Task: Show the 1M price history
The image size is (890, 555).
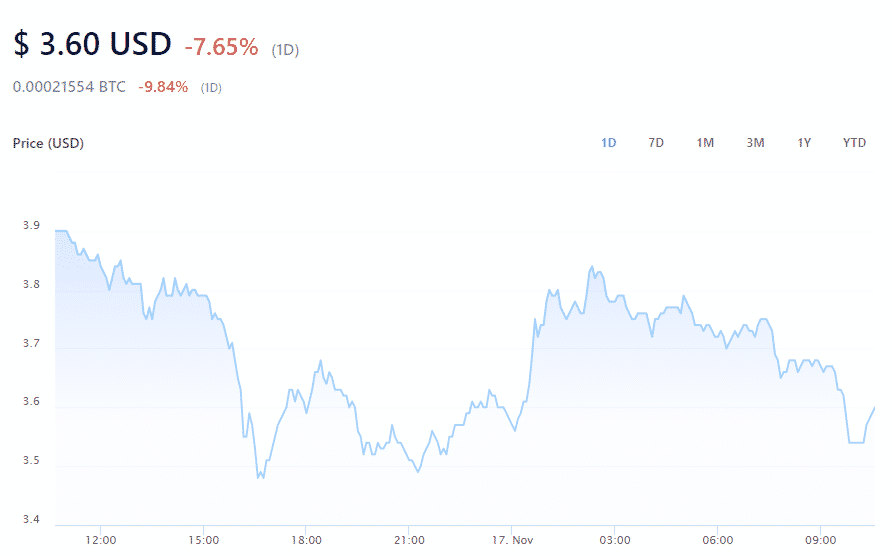Action: [705, 143]
